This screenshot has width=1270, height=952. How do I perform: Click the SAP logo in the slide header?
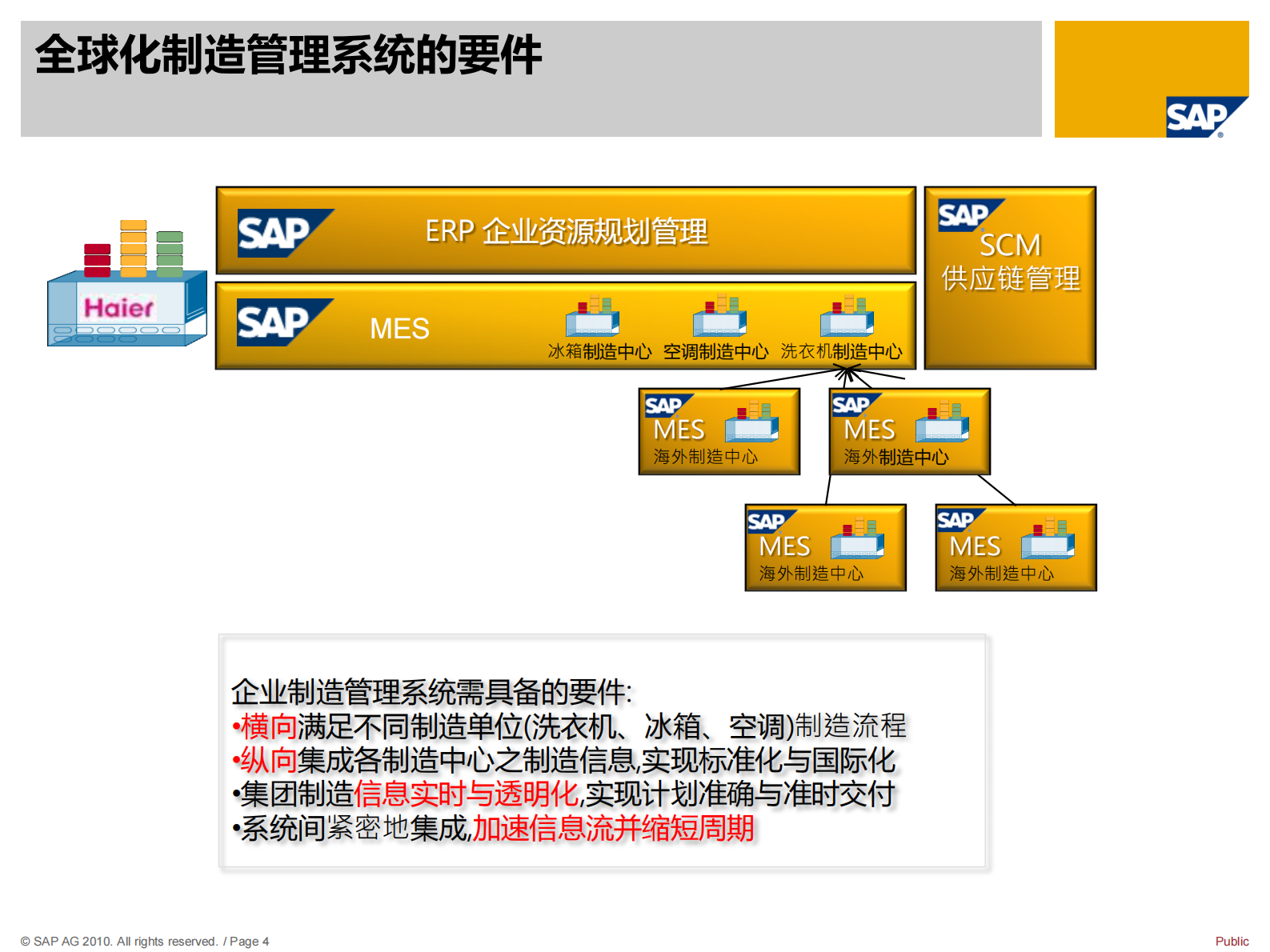[1206, 118]
